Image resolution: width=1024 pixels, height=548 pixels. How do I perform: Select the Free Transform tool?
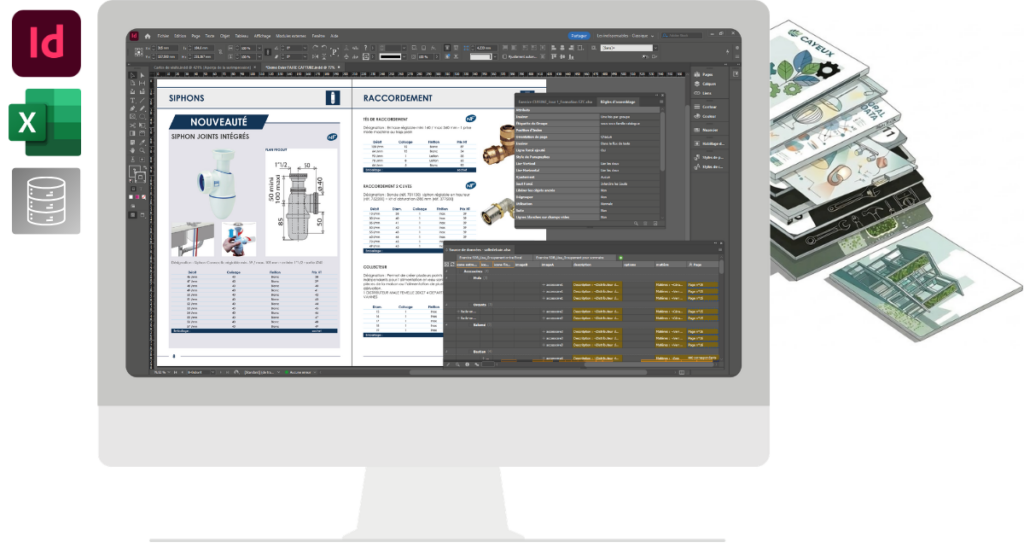click(x=142, y=125)
